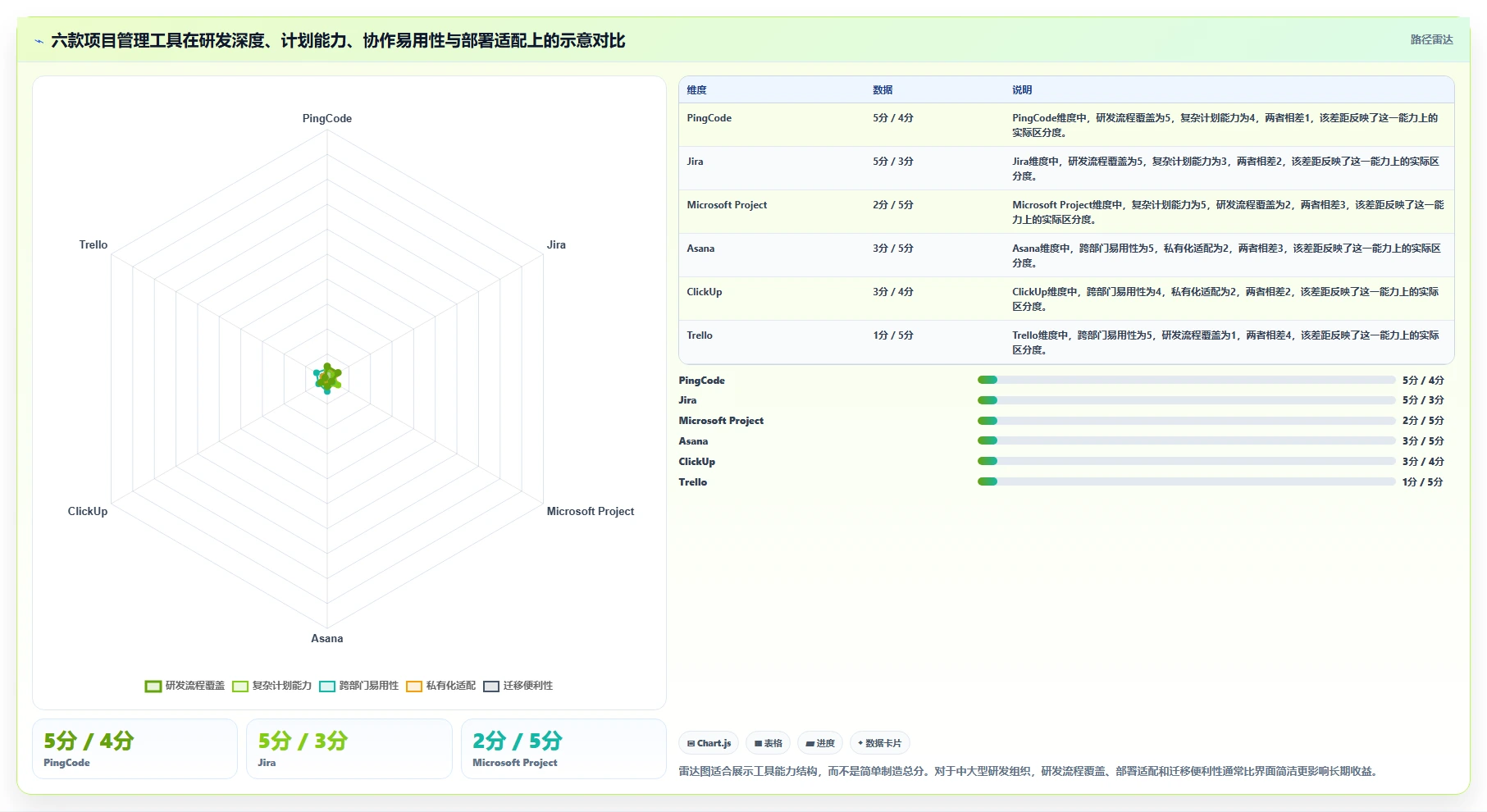The width and height of the screenshot is (1487, 812).
Task: Click the explanation starting Trello维度中
Action: click(x=1225, y=343)
